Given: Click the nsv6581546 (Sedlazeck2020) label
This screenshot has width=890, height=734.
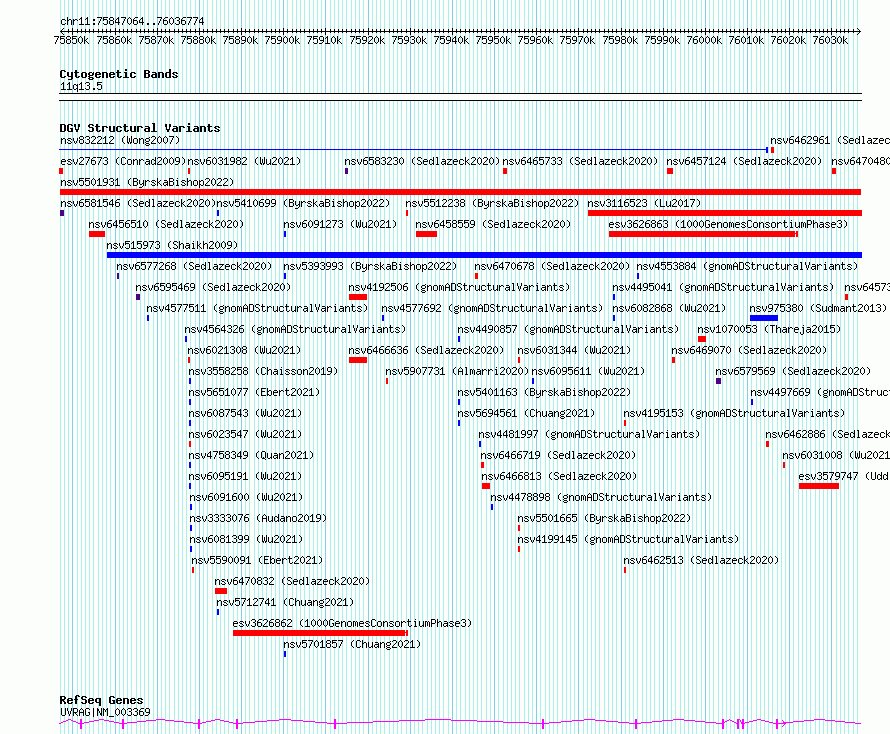Looking at the screenshot, I should 138,203.
